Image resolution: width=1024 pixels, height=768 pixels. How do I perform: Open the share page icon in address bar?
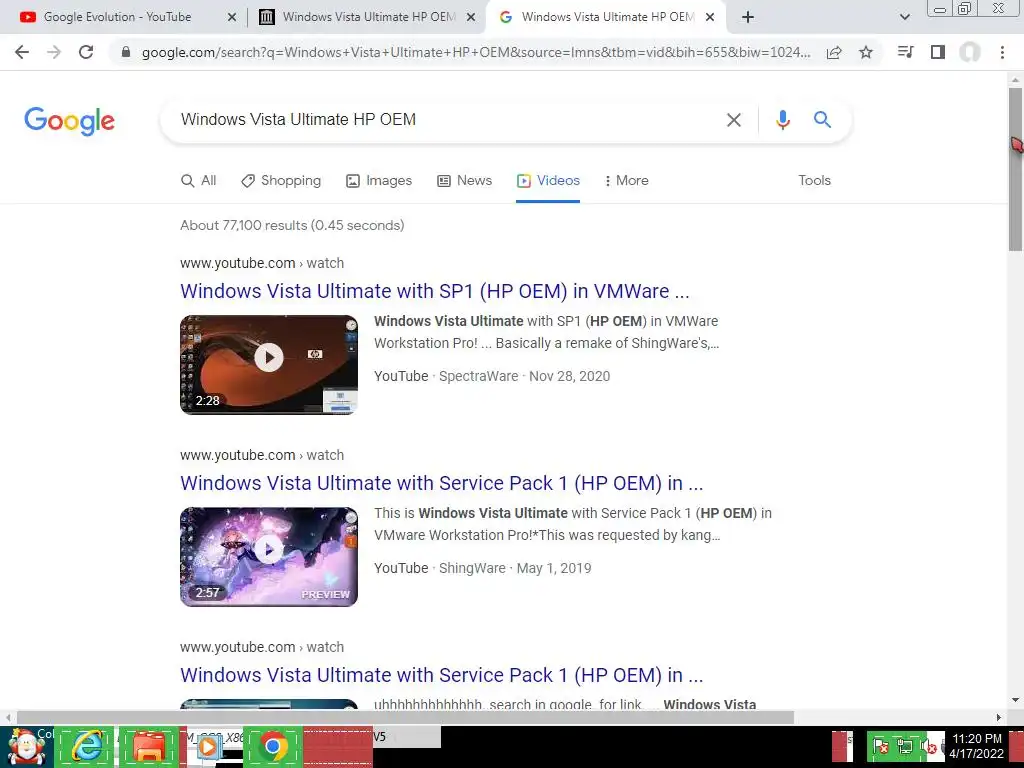coord(834,52)
